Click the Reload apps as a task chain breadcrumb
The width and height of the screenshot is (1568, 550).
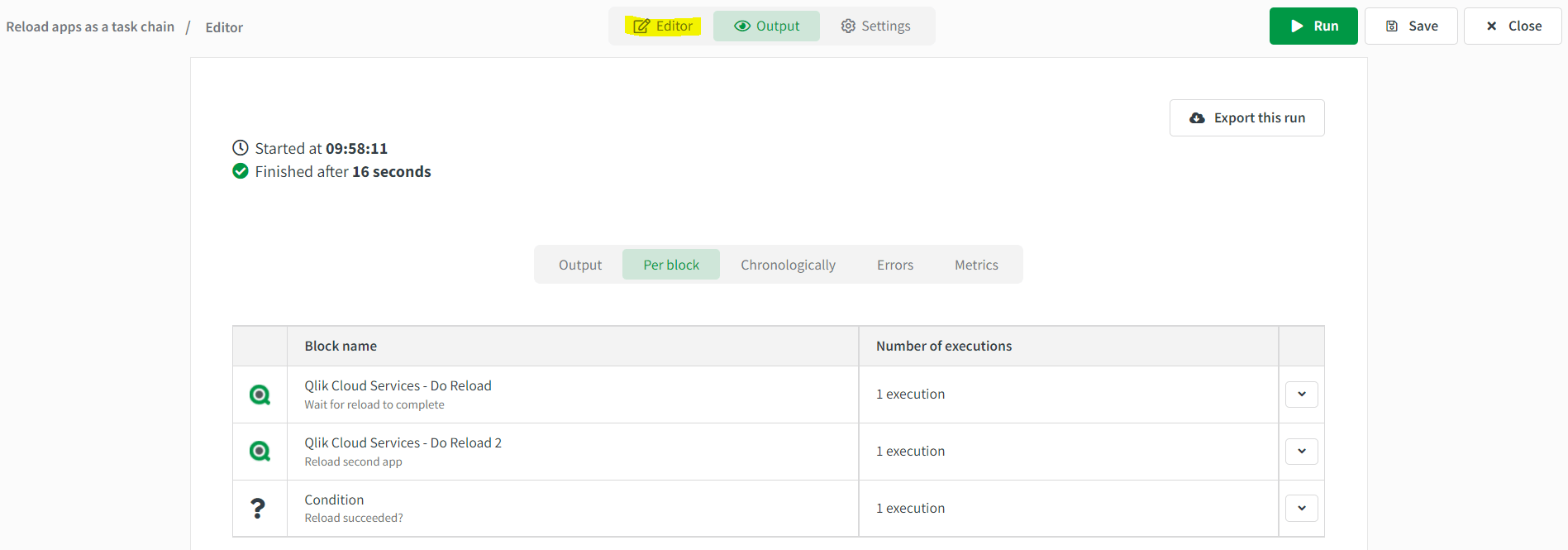[90, 27]
